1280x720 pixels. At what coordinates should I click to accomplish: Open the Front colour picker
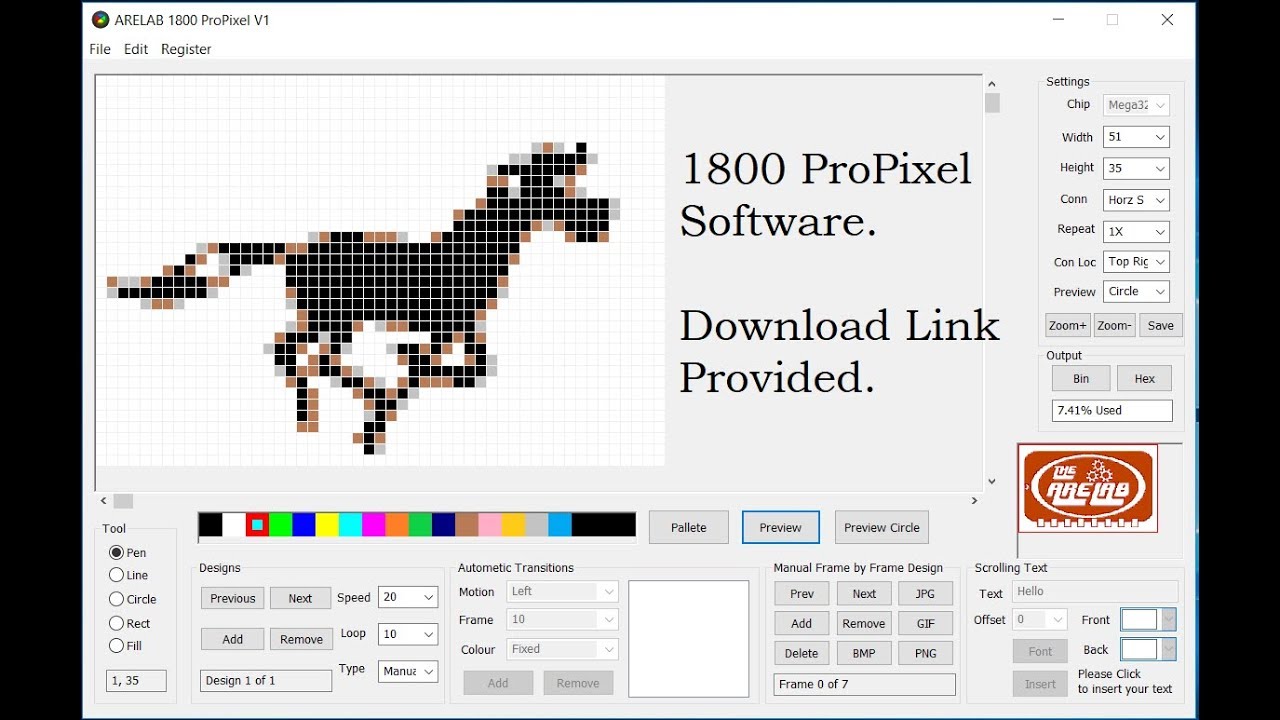point(1148,620)
